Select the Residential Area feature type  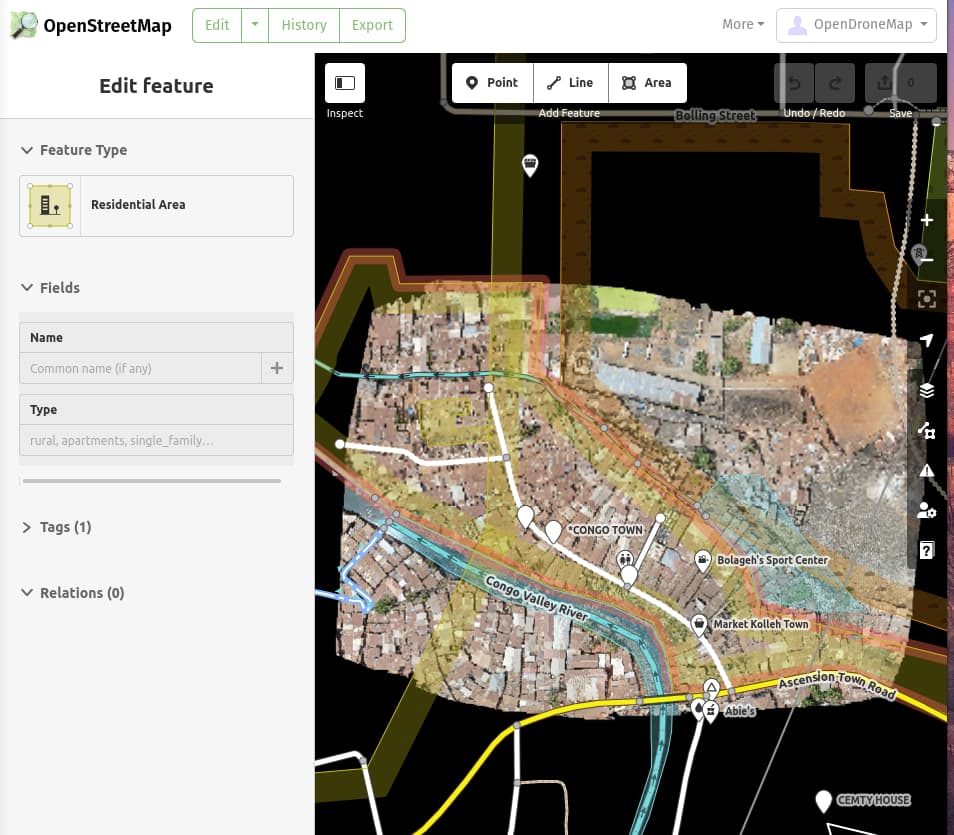point(155,205)
